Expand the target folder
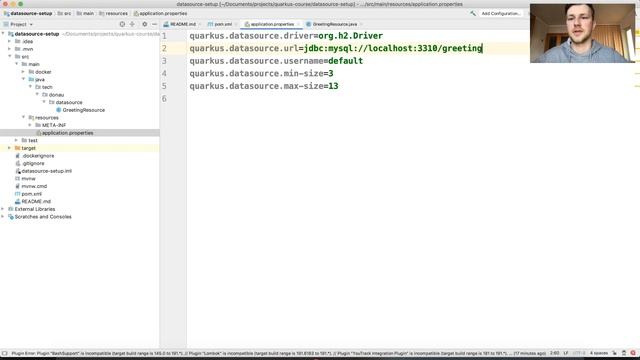Screen dimensions: 640x360 [10, 148]
